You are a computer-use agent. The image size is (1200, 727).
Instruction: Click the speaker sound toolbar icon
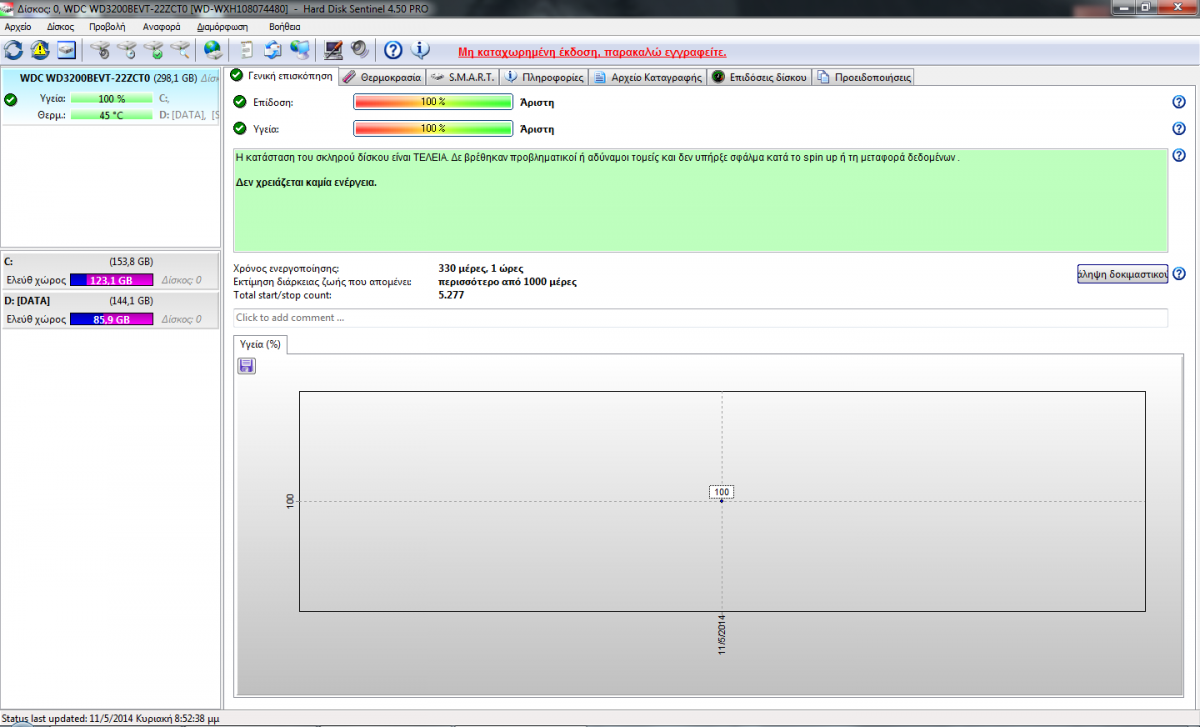(359, 49)
